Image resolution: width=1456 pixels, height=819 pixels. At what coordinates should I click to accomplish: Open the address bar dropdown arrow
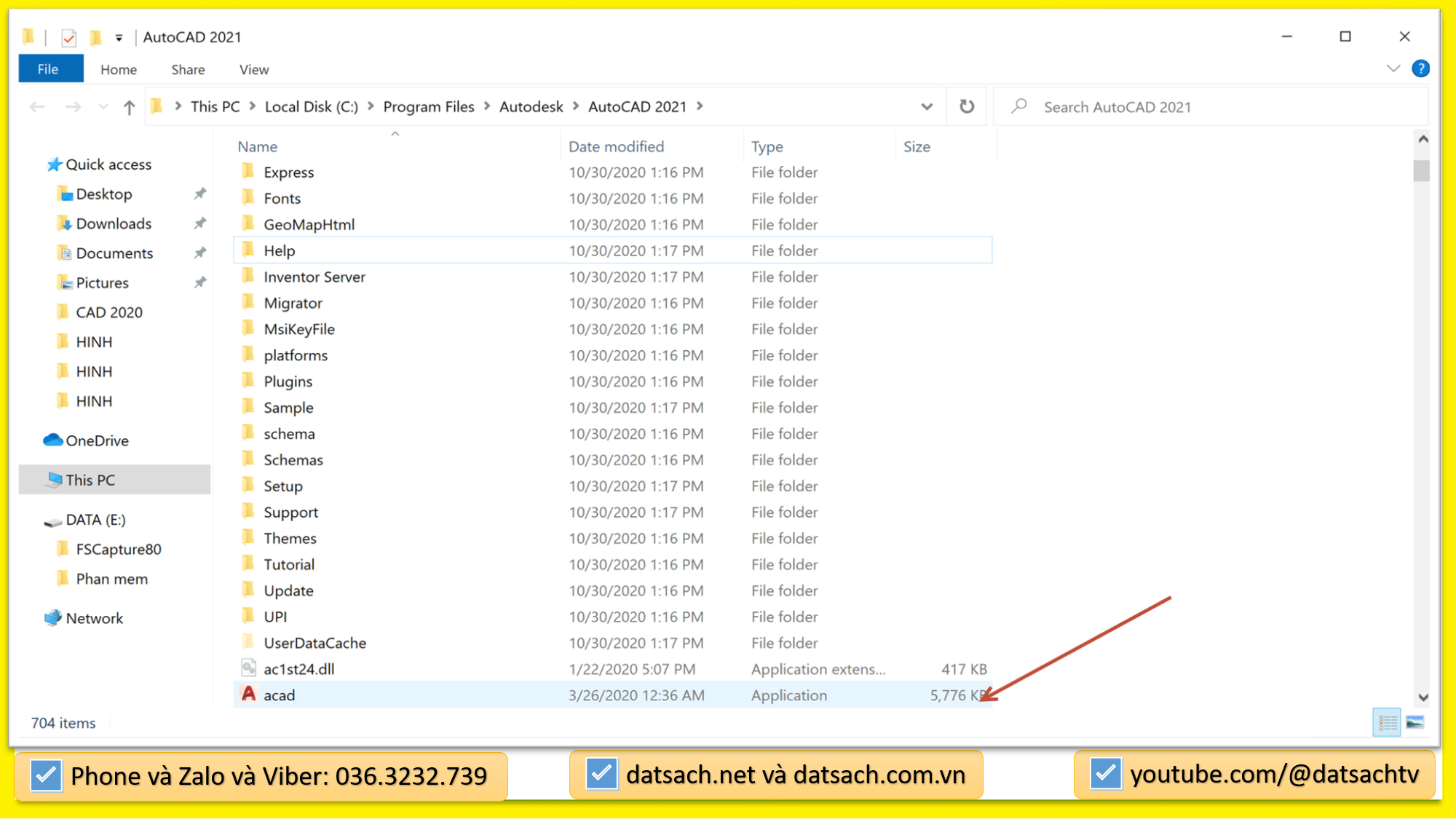[x=927, y=106]
